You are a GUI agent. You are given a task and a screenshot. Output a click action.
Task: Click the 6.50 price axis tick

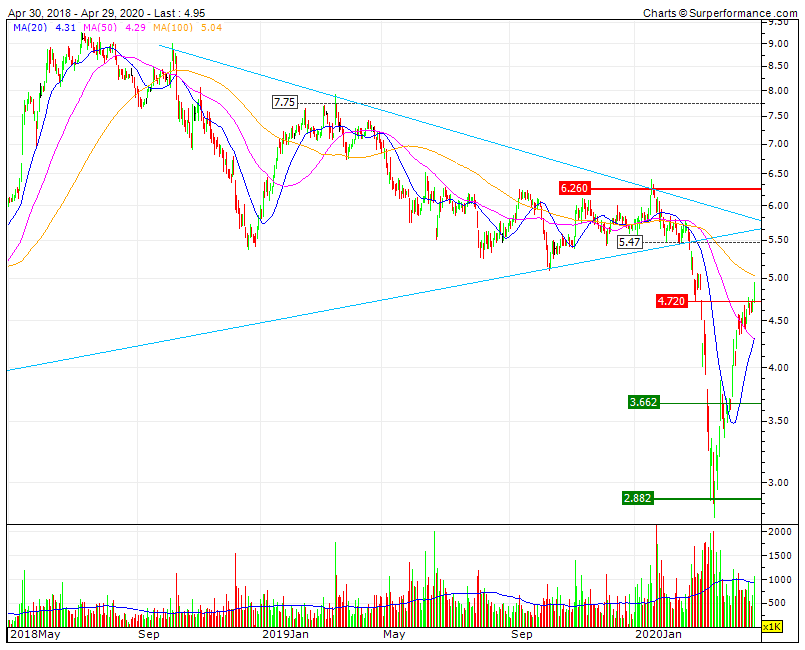(778, 174)
